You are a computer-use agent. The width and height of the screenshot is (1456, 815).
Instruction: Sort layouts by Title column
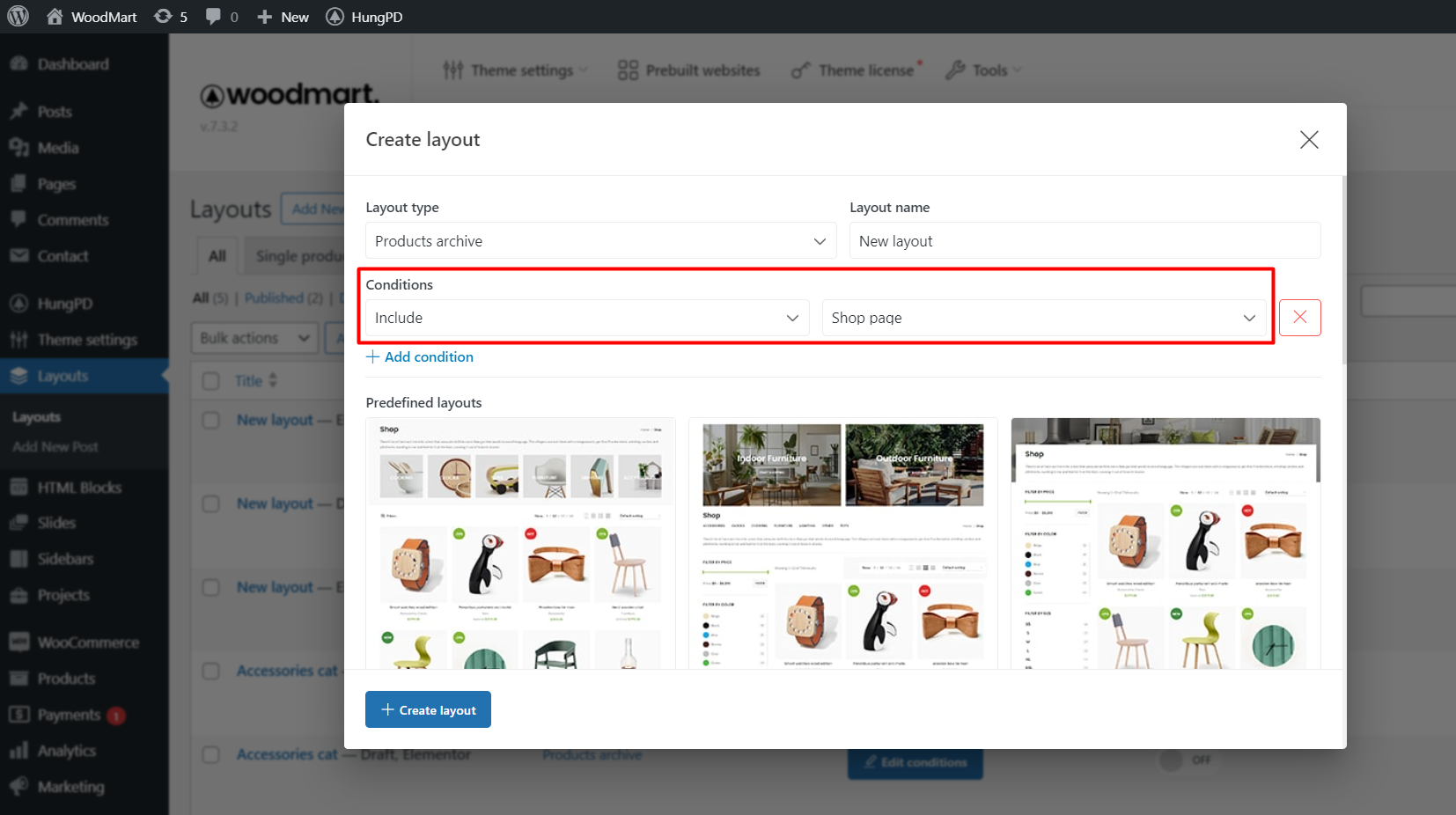256,380
